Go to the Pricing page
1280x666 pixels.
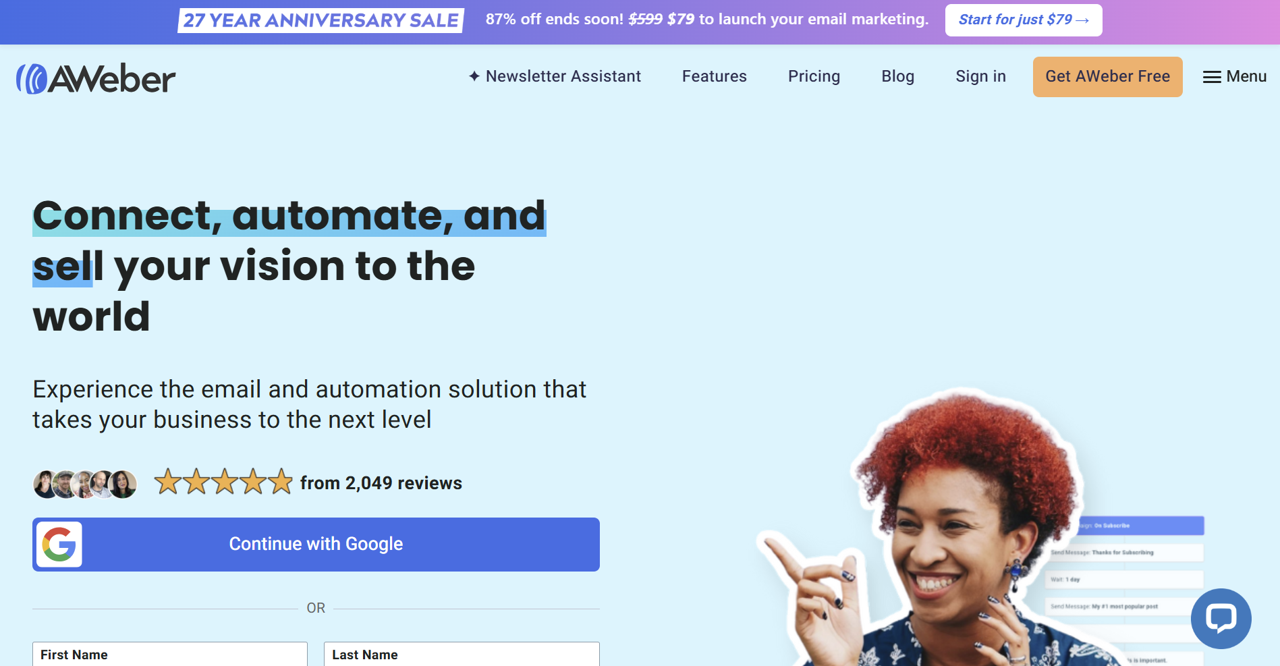(814, 76)
